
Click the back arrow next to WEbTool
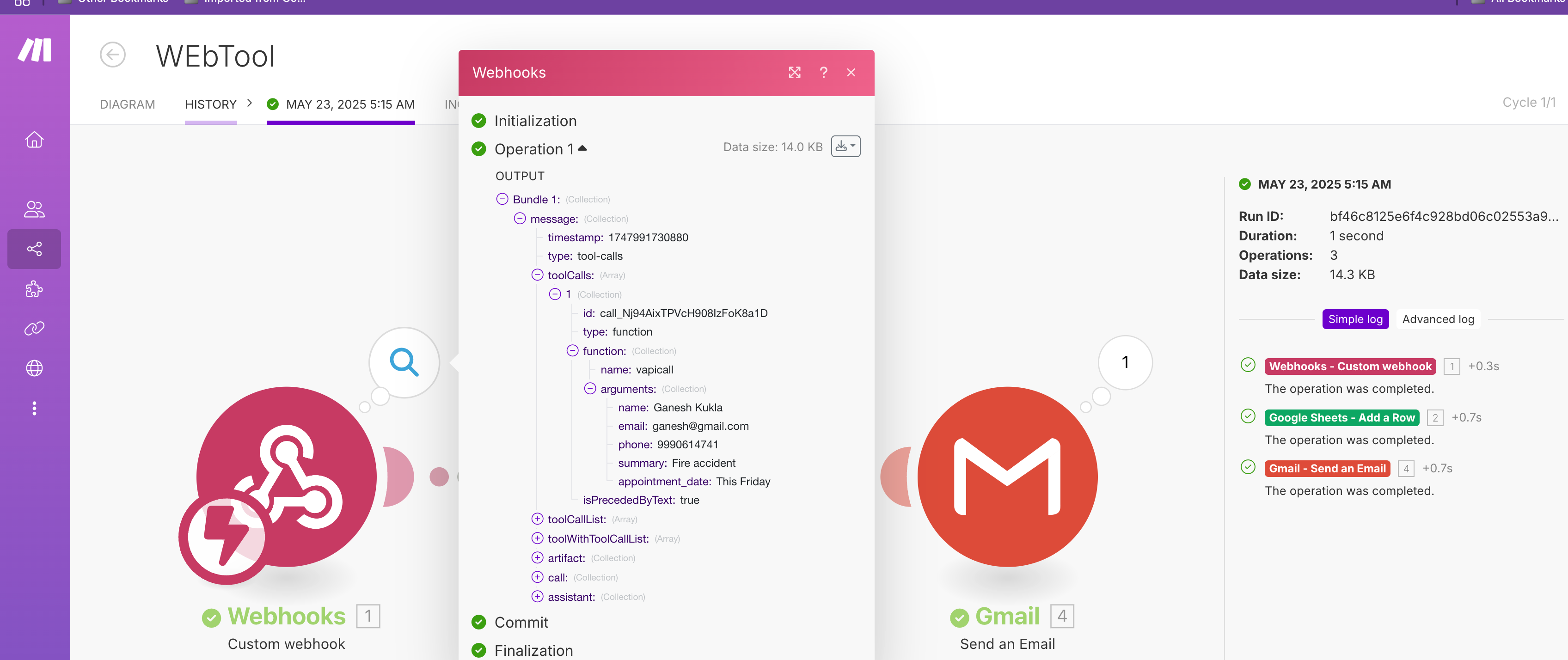(113, 55)
